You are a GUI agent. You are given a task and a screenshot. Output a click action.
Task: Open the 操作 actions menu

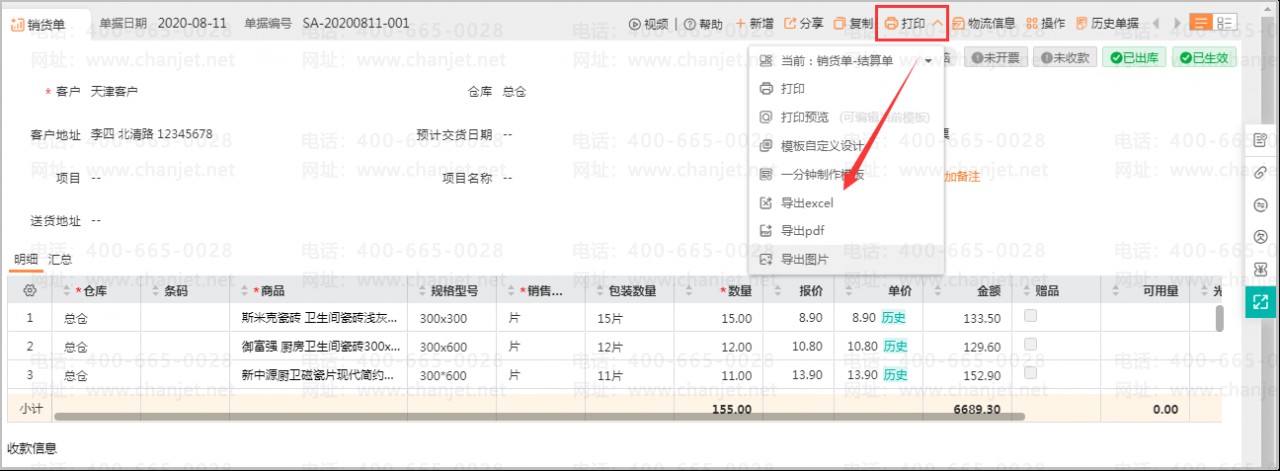pyautogui.click(x=1045, y=23)
